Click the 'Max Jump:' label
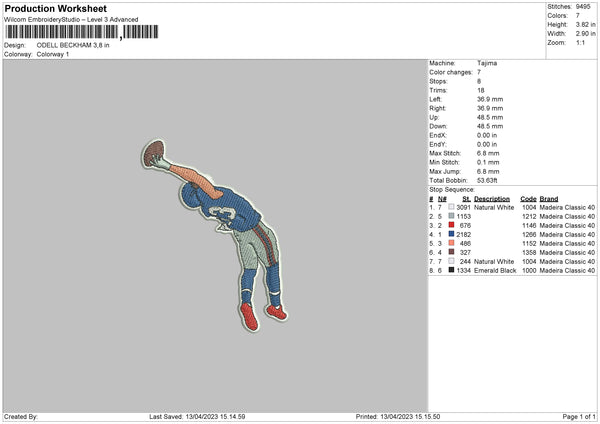The image size is (600, 424). (x=445, y=171)
